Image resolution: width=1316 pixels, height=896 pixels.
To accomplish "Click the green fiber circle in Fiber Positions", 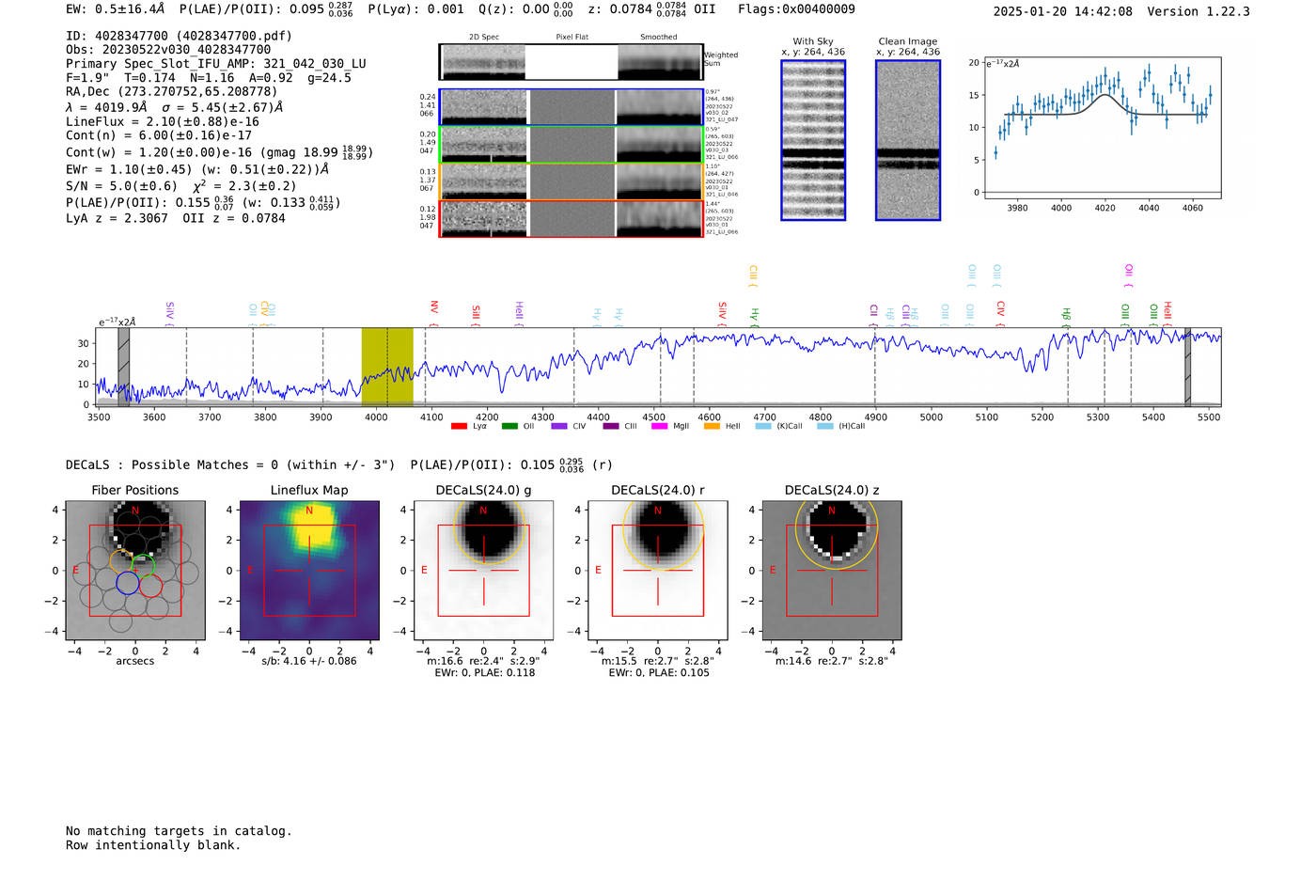I will point(143,566).
